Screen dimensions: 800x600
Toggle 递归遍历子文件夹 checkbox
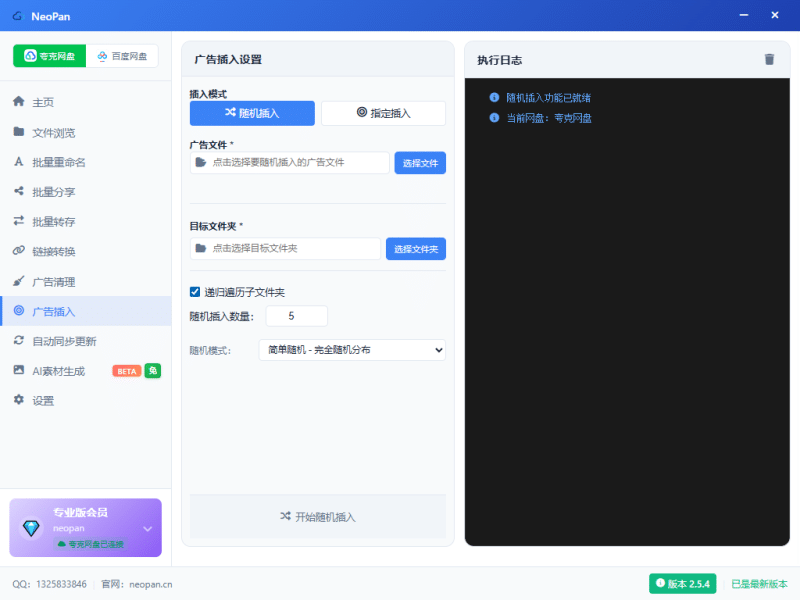pos(195,292)
